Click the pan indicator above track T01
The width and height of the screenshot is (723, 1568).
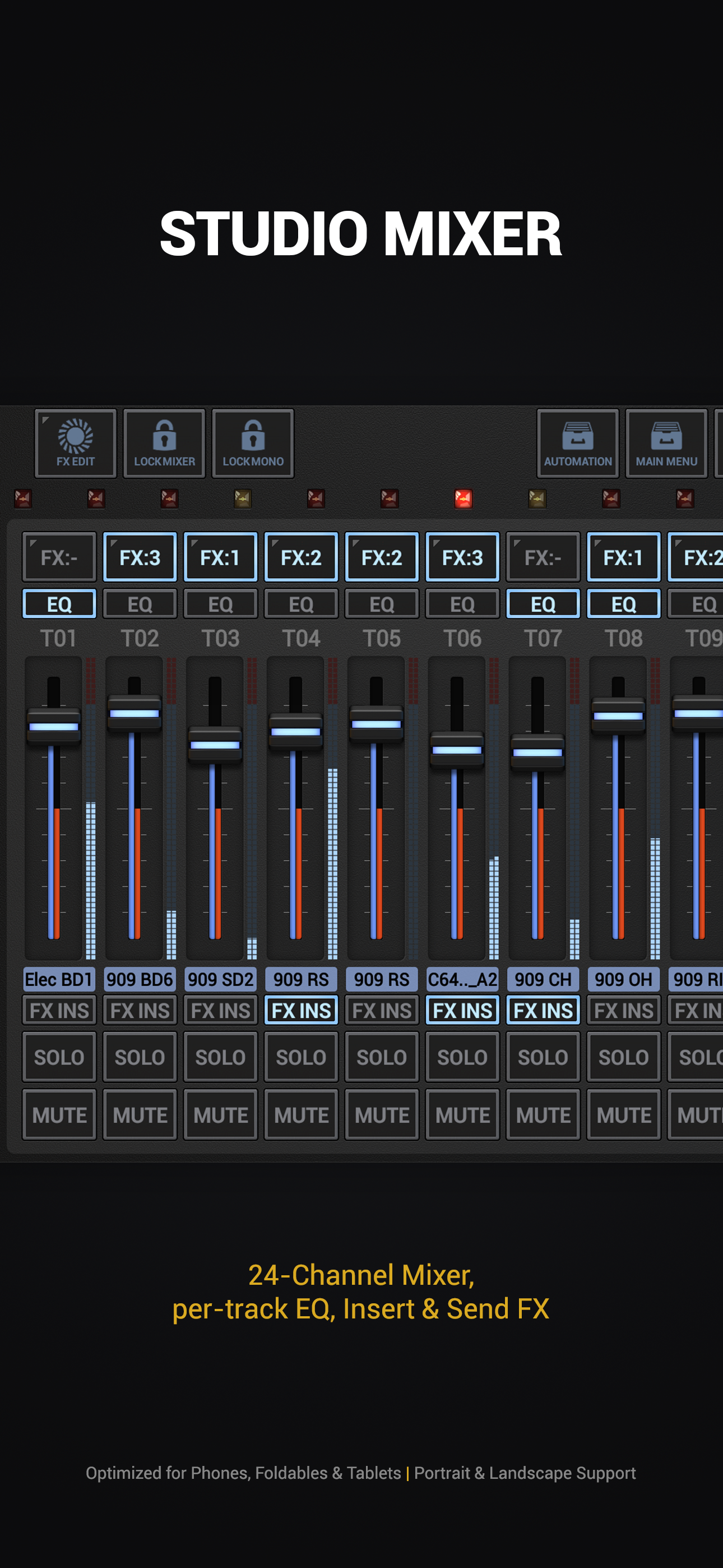click(22, 499)
